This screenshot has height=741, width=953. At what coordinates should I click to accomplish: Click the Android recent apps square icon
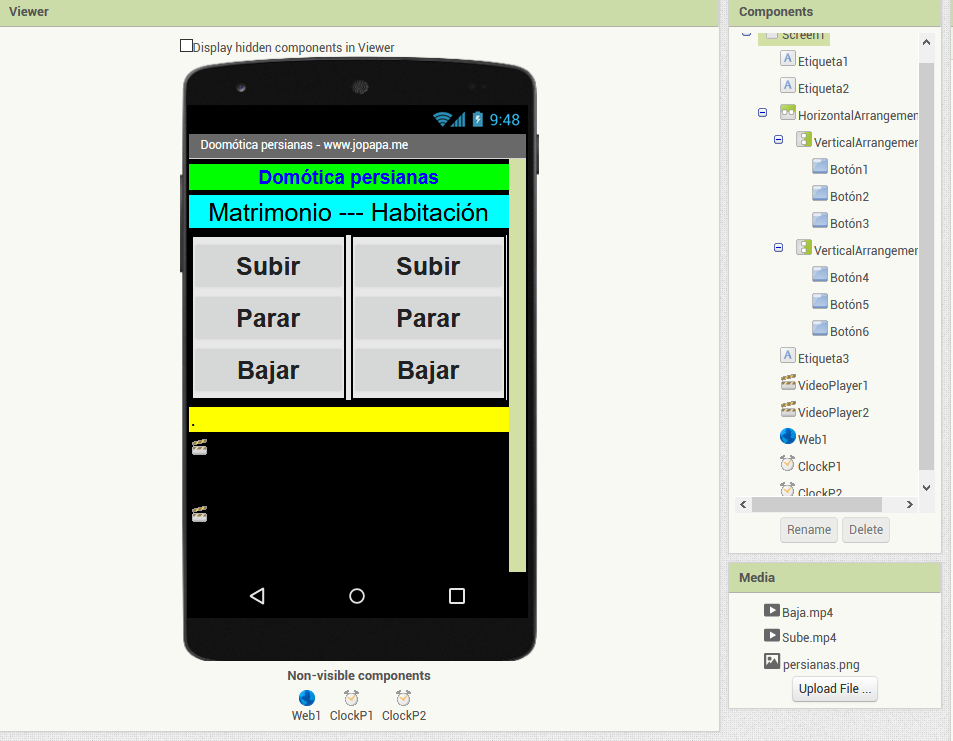click(x=457, y=596)
